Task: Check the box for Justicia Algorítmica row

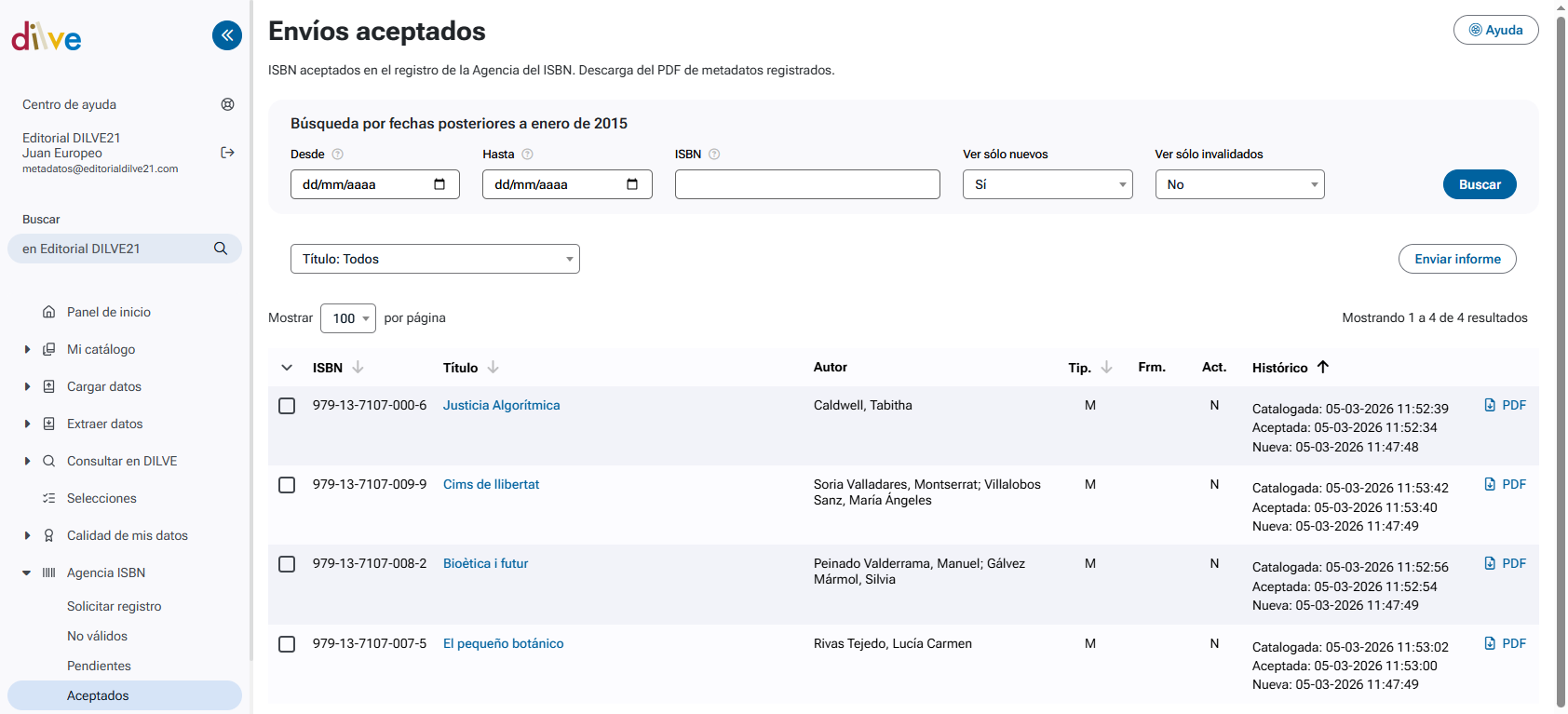Action: (287, 406)
